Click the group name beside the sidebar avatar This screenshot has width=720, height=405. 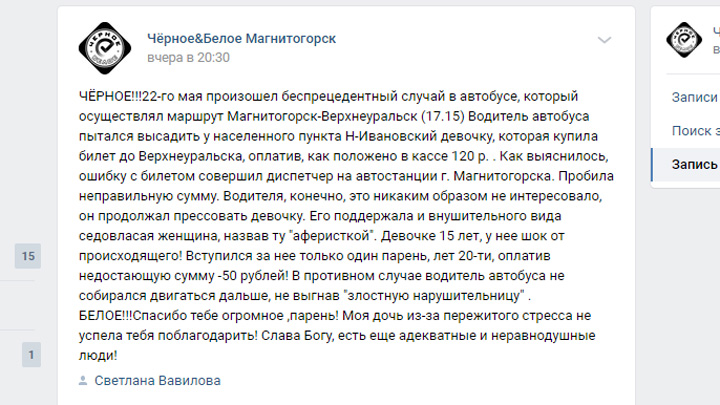(x=716, y=31)
